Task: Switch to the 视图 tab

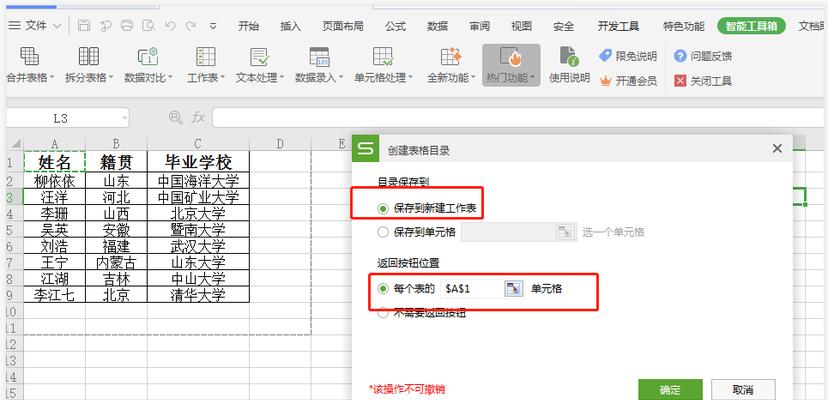Action: [x=521, y=26]
